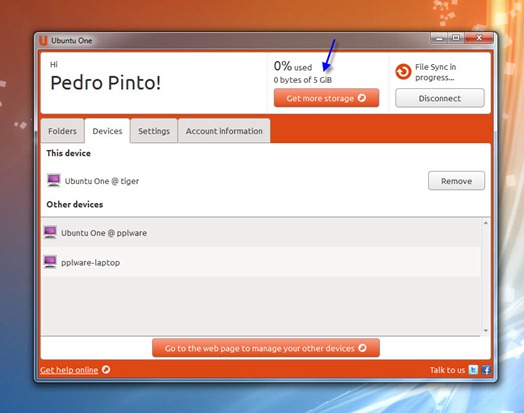Click the computer icon beside Ubuntu One @ pplware

coord(50,232)
